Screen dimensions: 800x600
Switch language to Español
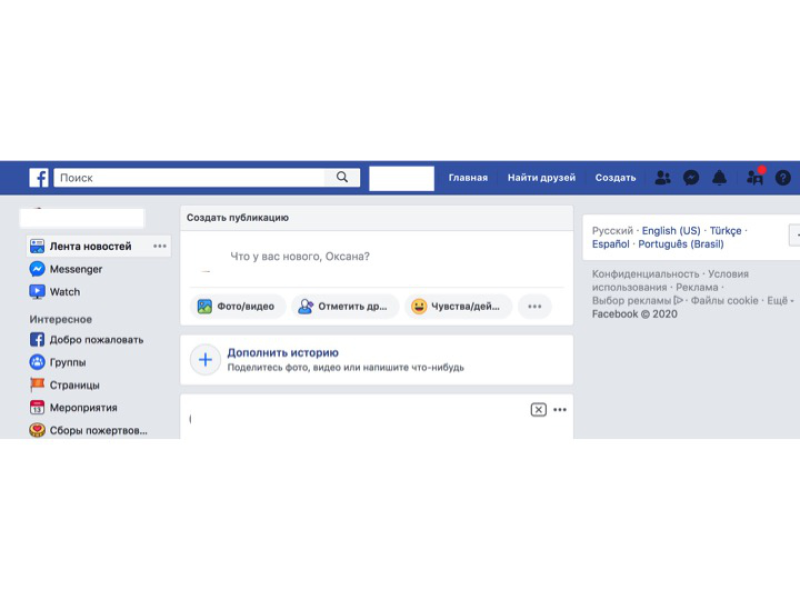point(610,244)
